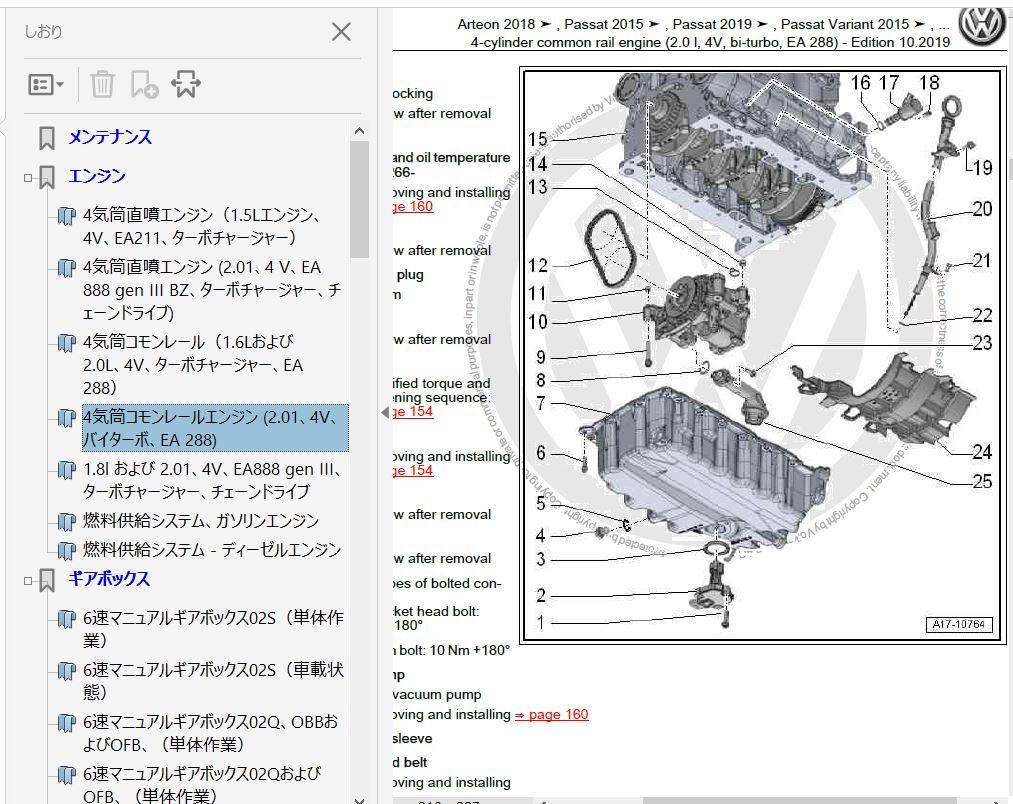Viewport: 1013px width, 804px height.
Task: Click book icon for 1.6L 2.0L EA 288
Action: (67, 342)
